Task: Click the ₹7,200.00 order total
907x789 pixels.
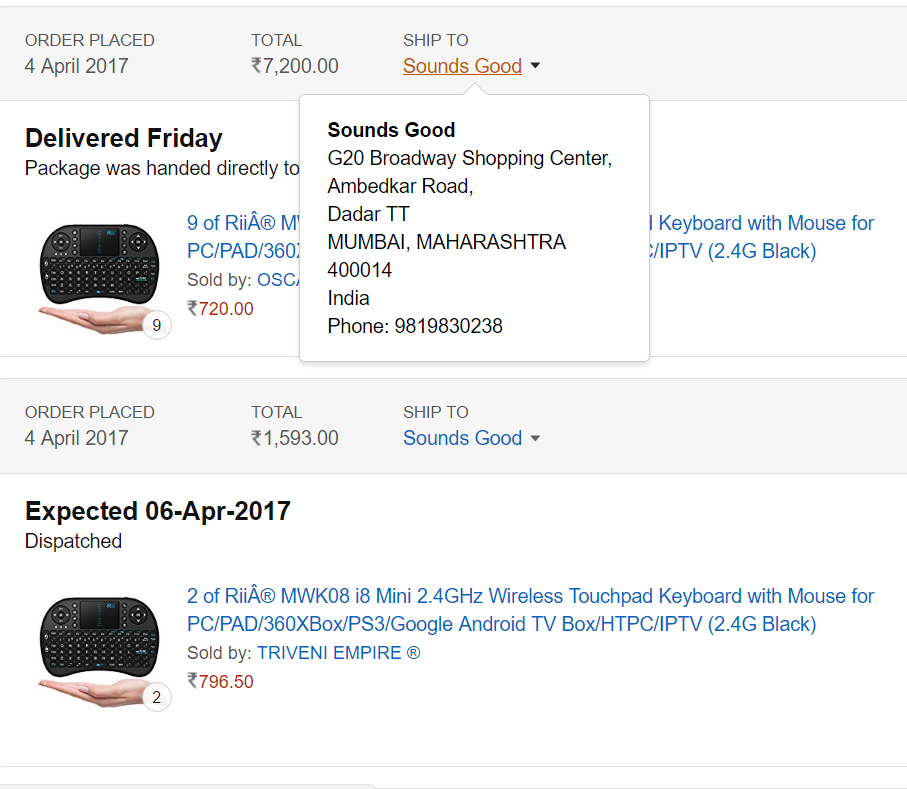Action: coord(295,66)
